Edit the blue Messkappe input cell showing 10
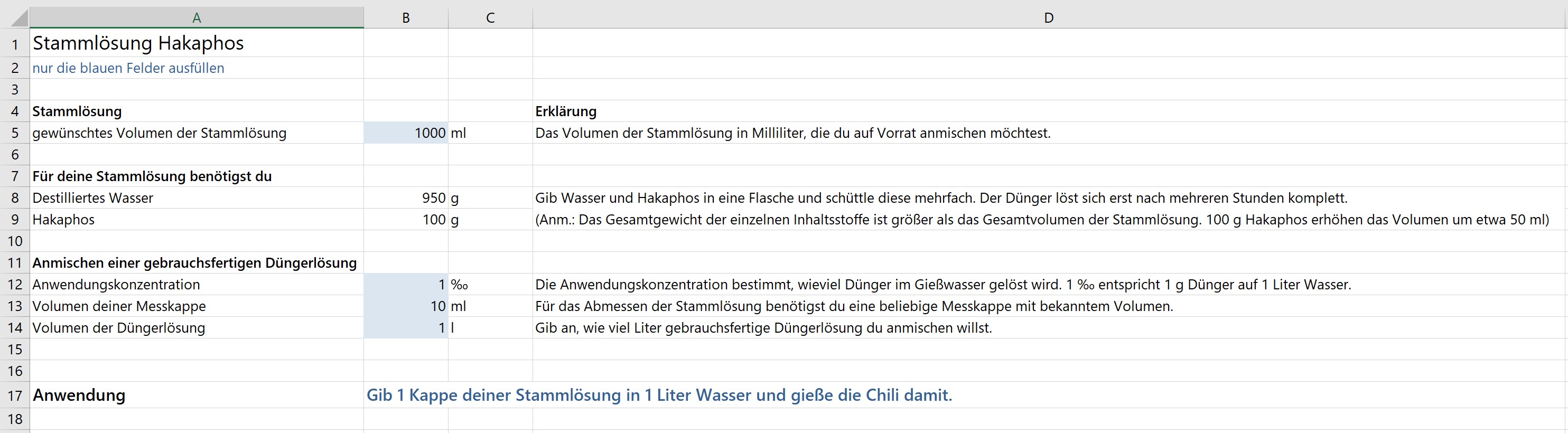This screenshot has height=433, width=1568. tap(406, 306)
